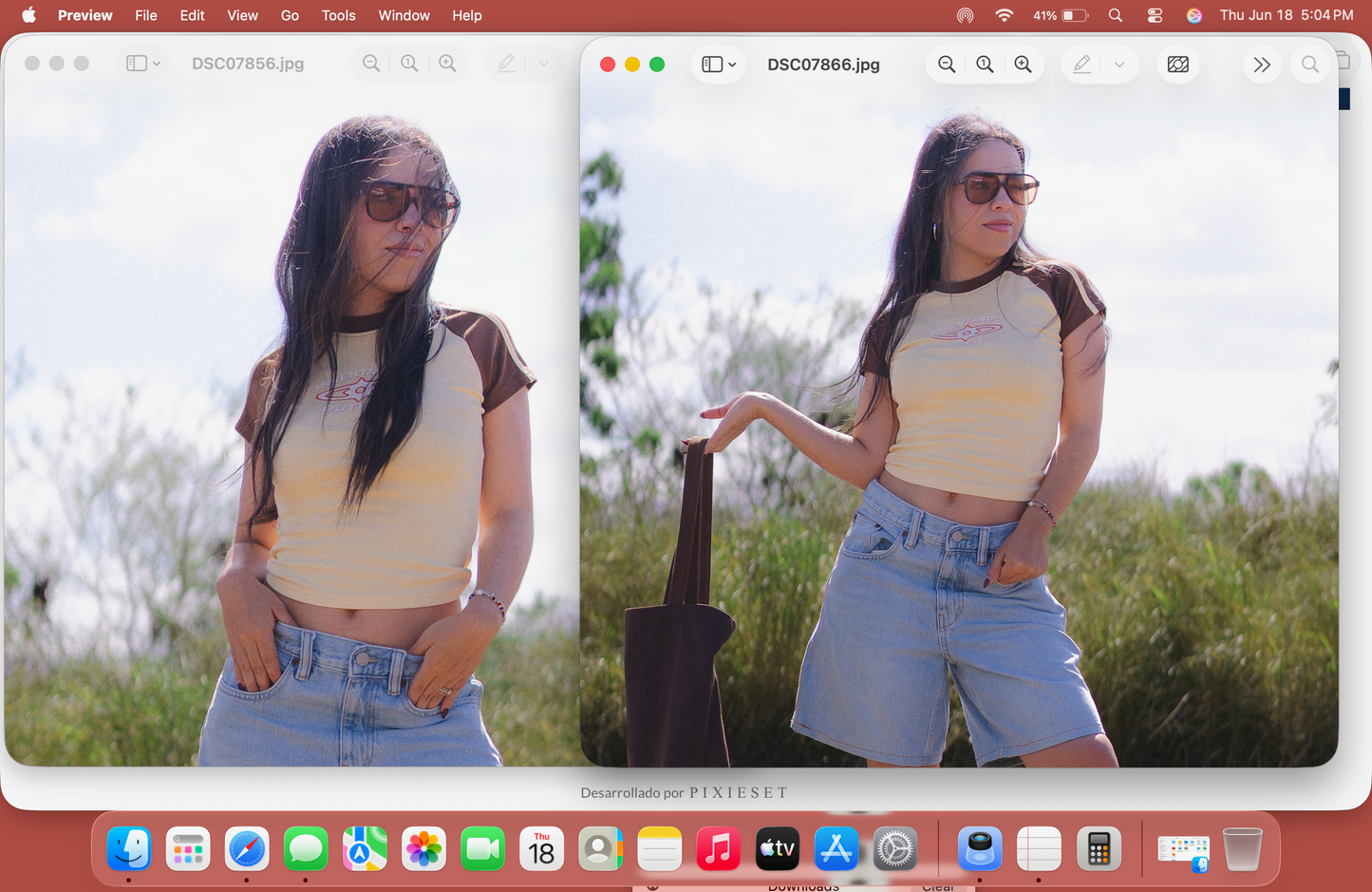Open the Preview application menu
This screenshot has width=1372, height=892.
pyautogui.click(x=85, y=15)
